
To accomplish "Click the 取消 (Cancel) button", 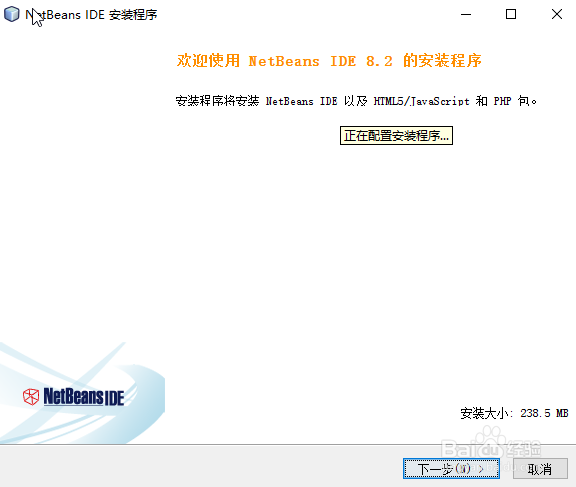I will (540, 469).
